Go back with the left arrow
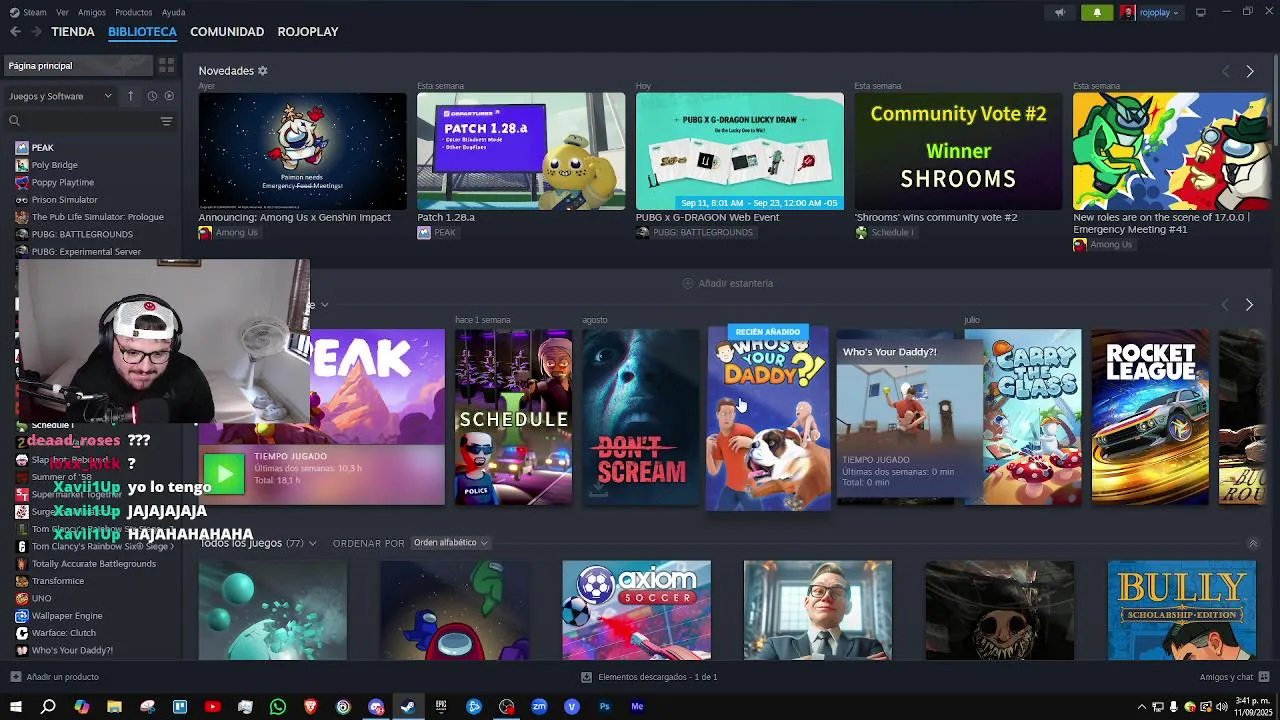The height and width of the screenshot is (720, 1280). pos(15,32)
